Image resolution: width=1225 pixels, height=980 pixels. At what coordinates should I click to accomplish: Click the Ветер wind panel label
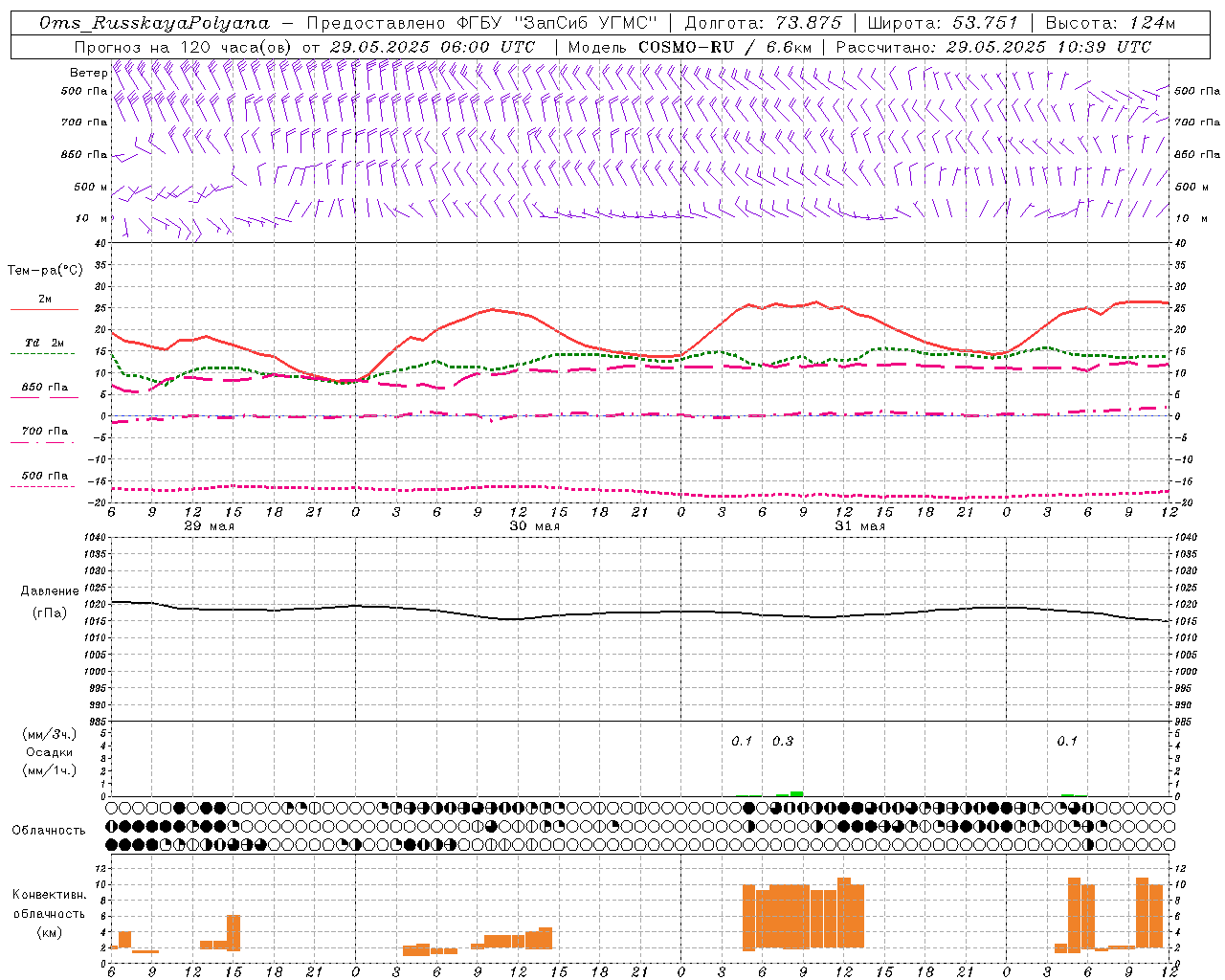[88, 73]
